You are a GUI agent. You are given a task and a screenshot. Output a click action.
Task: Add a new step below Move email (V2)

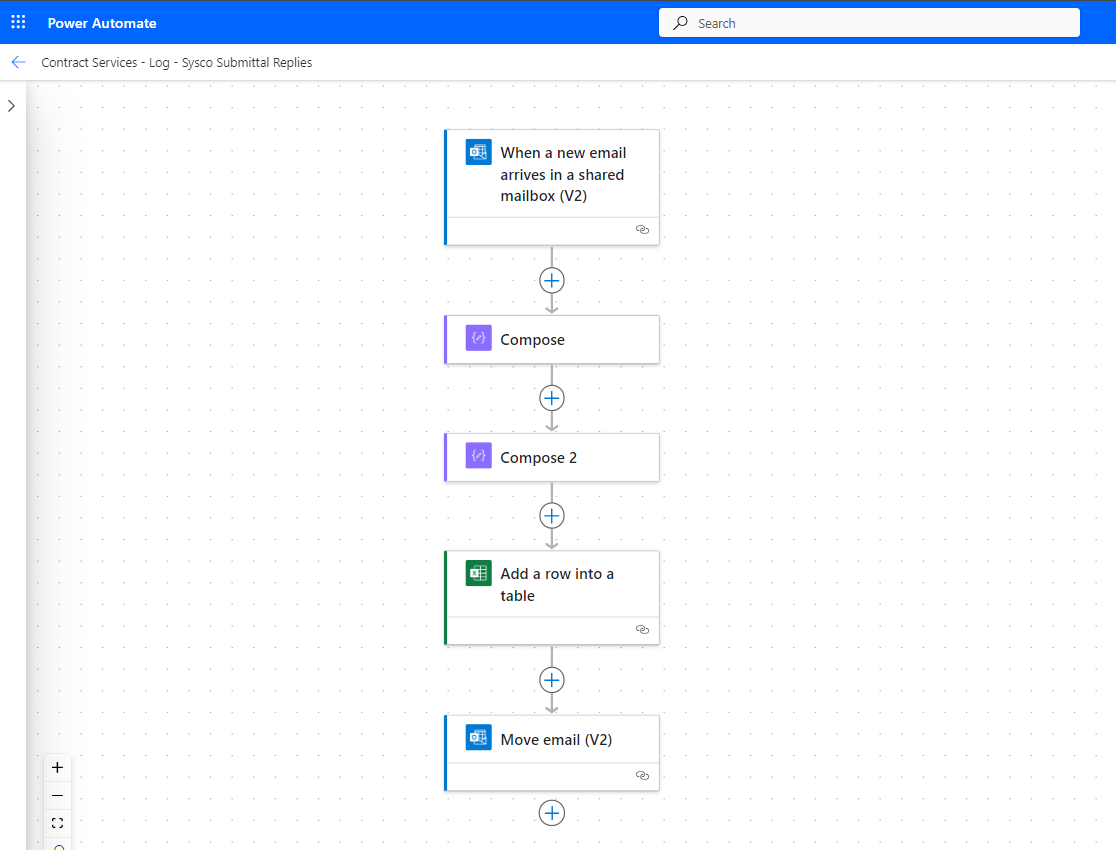pyautogui.click(x=552, y=813)
